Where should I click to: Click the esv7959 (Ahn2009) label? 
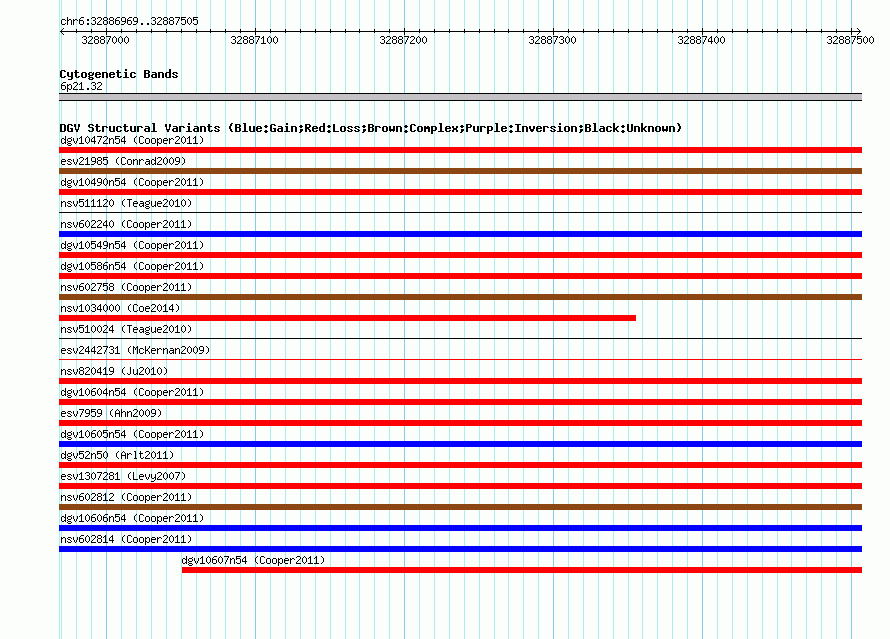(x=111, y=413)
